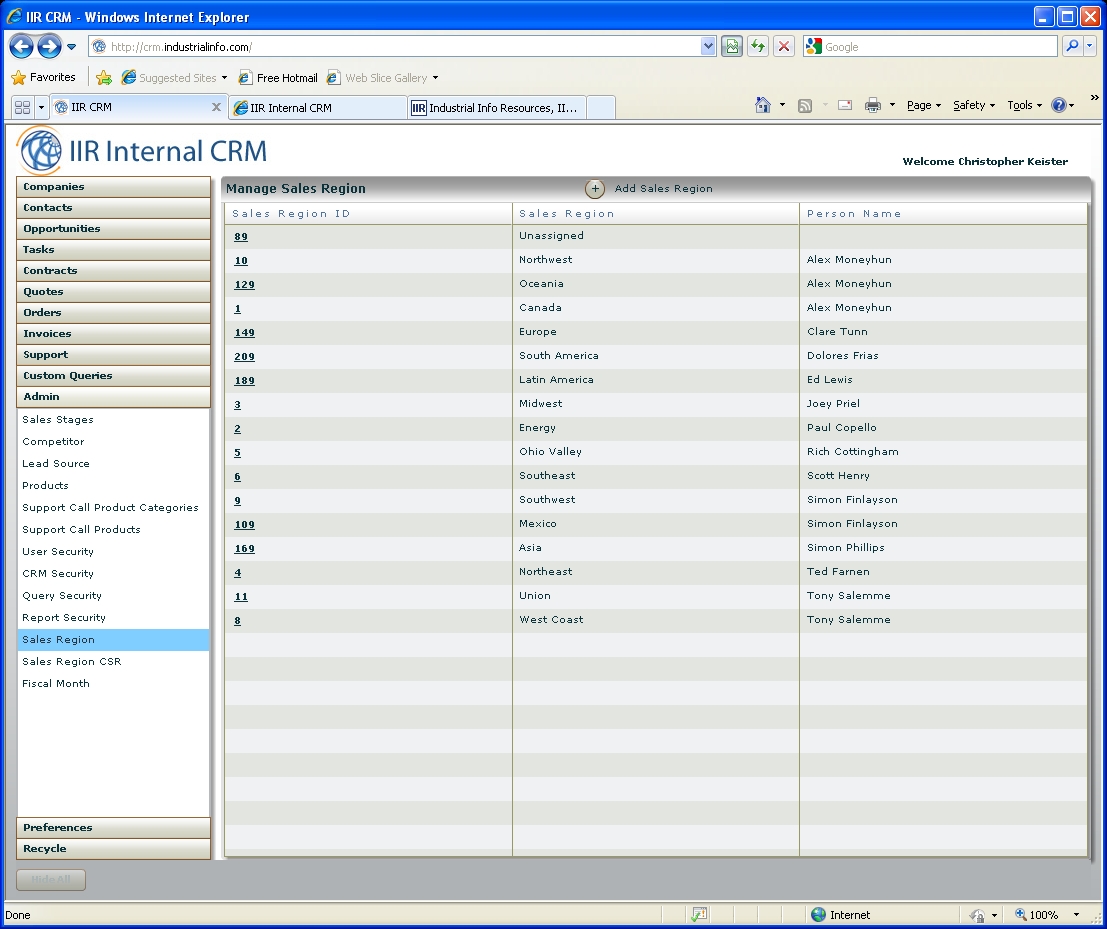Expand the Suggested Sites dropdown
The image size is (1107, 929).
coord(224,78)
